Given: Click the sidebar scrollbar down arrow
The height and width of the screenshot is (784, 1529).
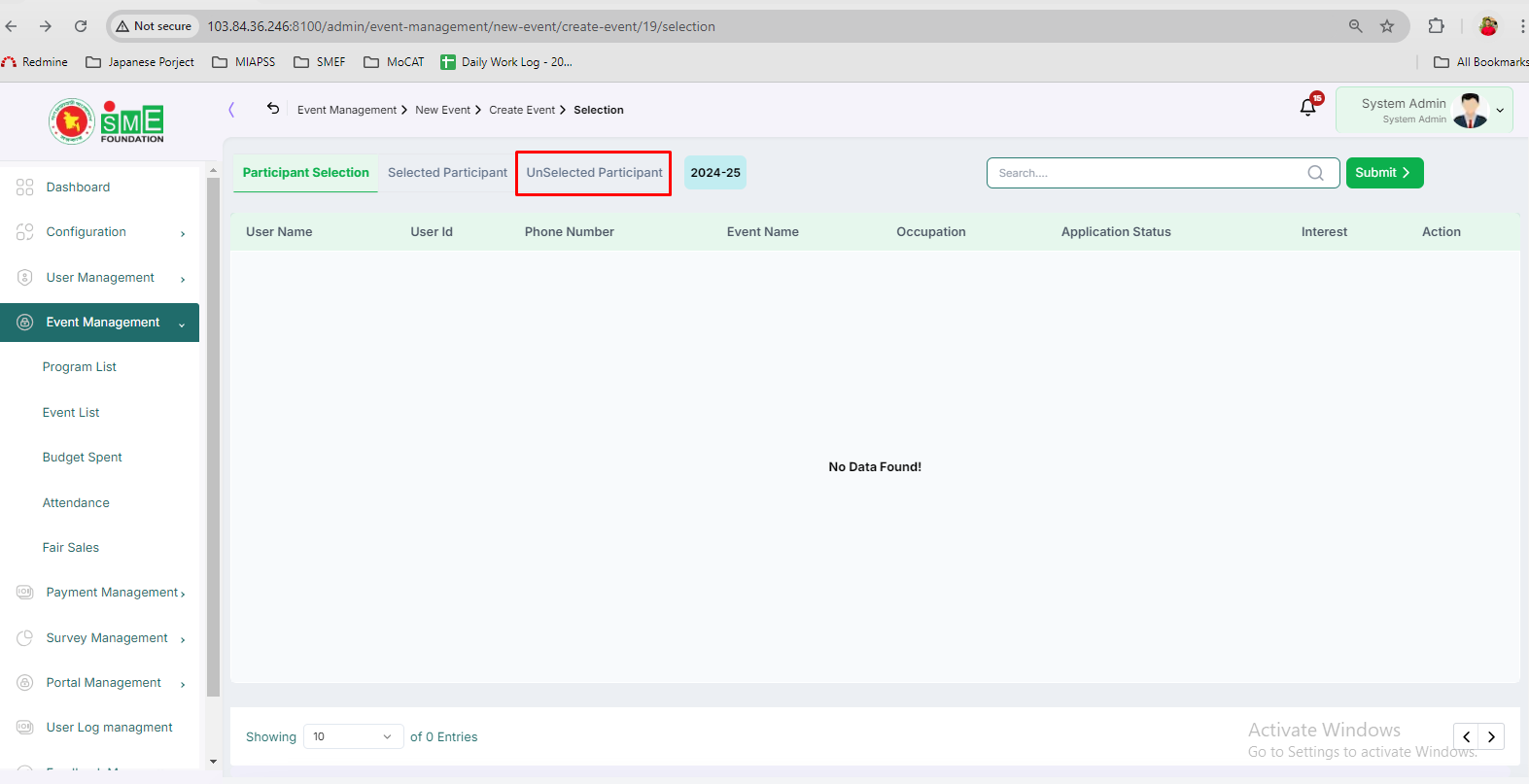Looking at the screenshot, I should [x=214, y=762].
